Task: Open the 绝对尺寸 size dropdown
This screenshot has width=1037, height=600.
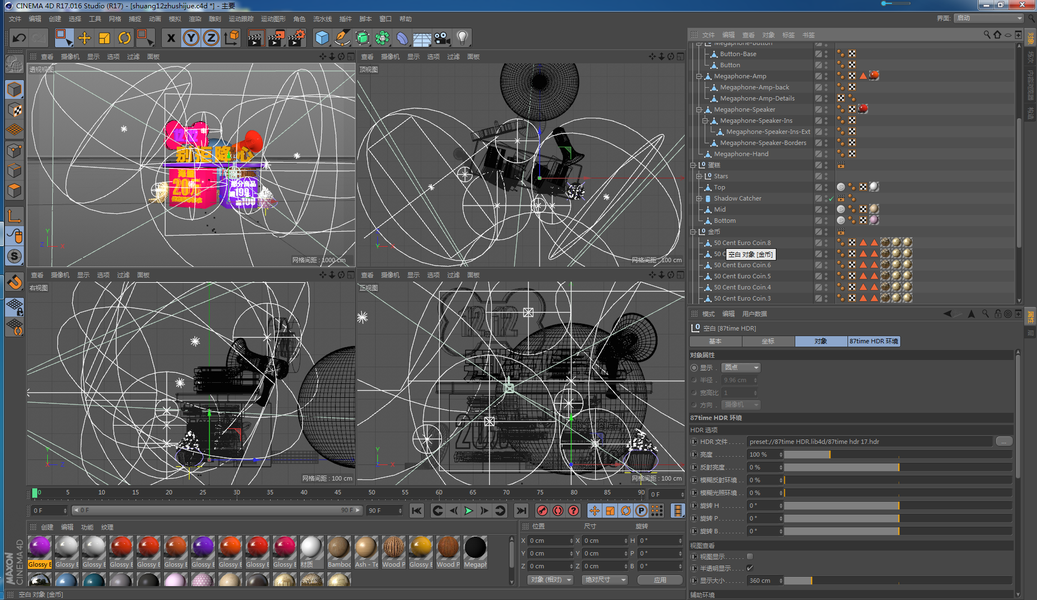Action: click(604, 579)
